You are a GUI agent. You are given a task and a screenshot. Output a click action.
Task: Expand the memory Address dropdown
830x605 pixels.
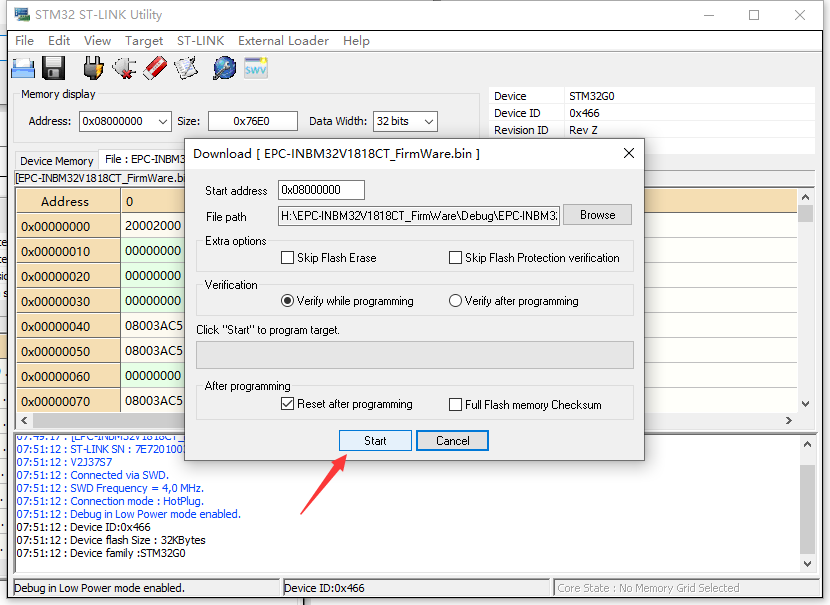(163, 121)
